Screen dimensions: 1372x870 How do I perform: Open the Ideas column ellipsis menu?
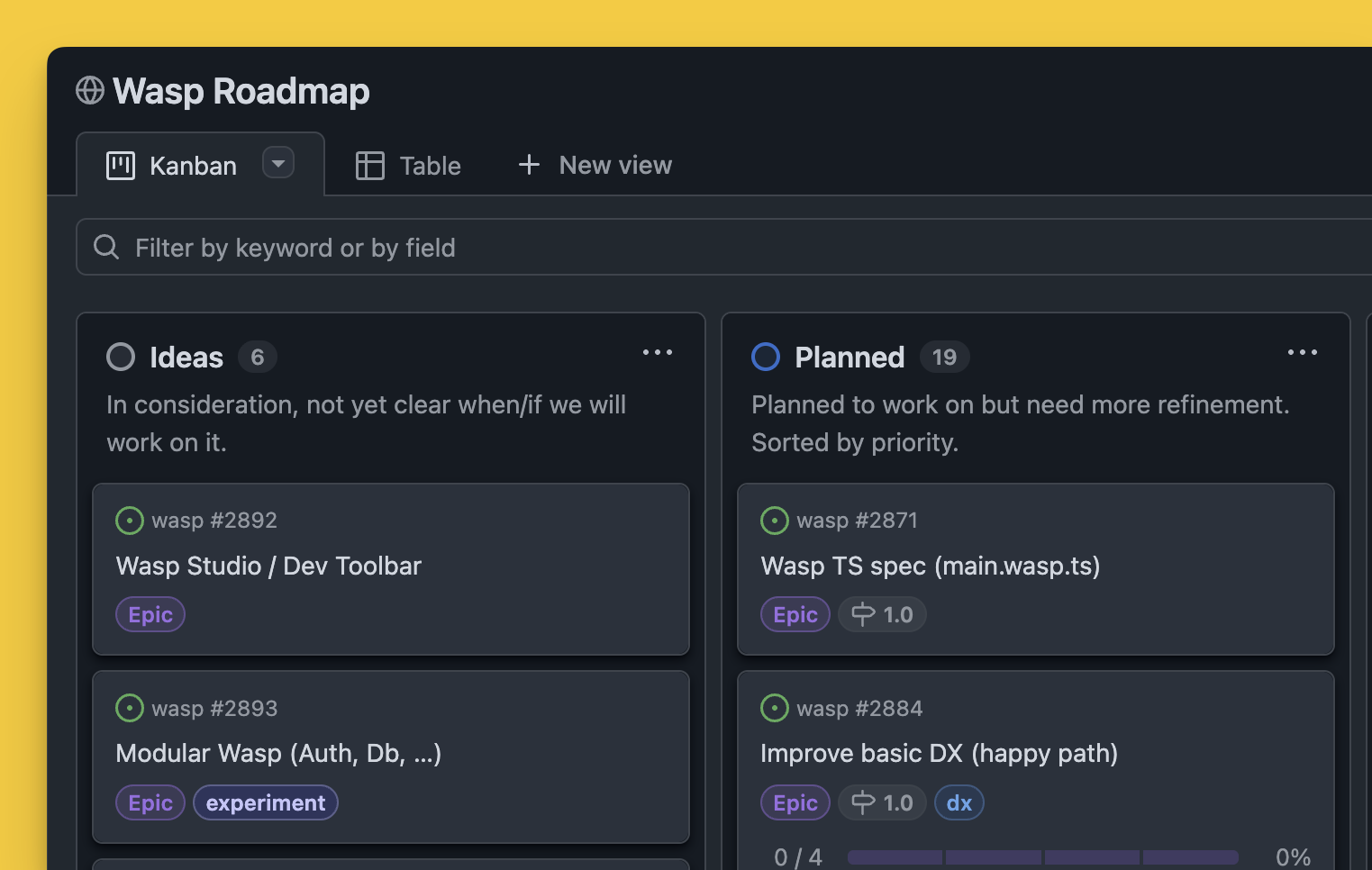pyautogui.click(x=658, y=352)
